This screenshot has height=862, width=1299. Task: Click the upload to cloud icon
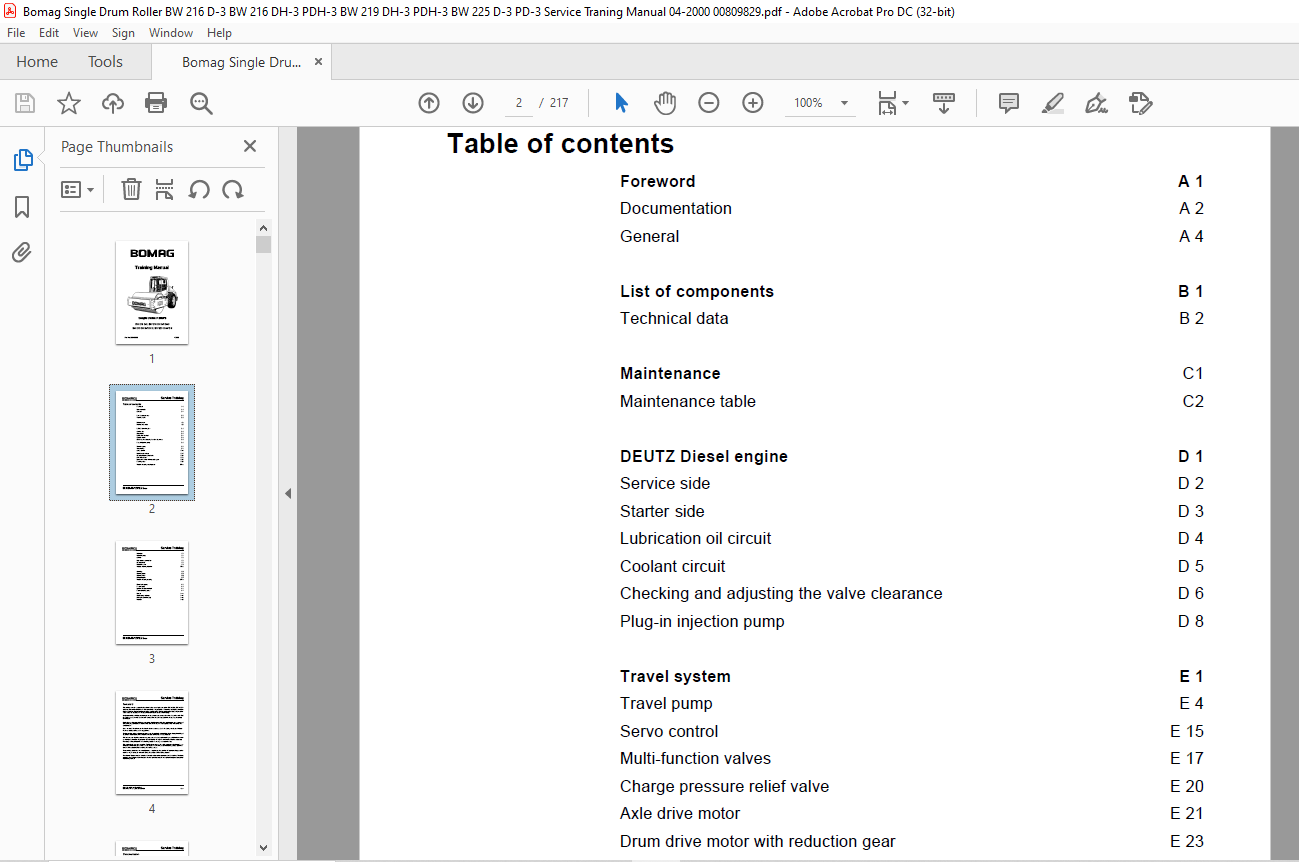point(113,103)
